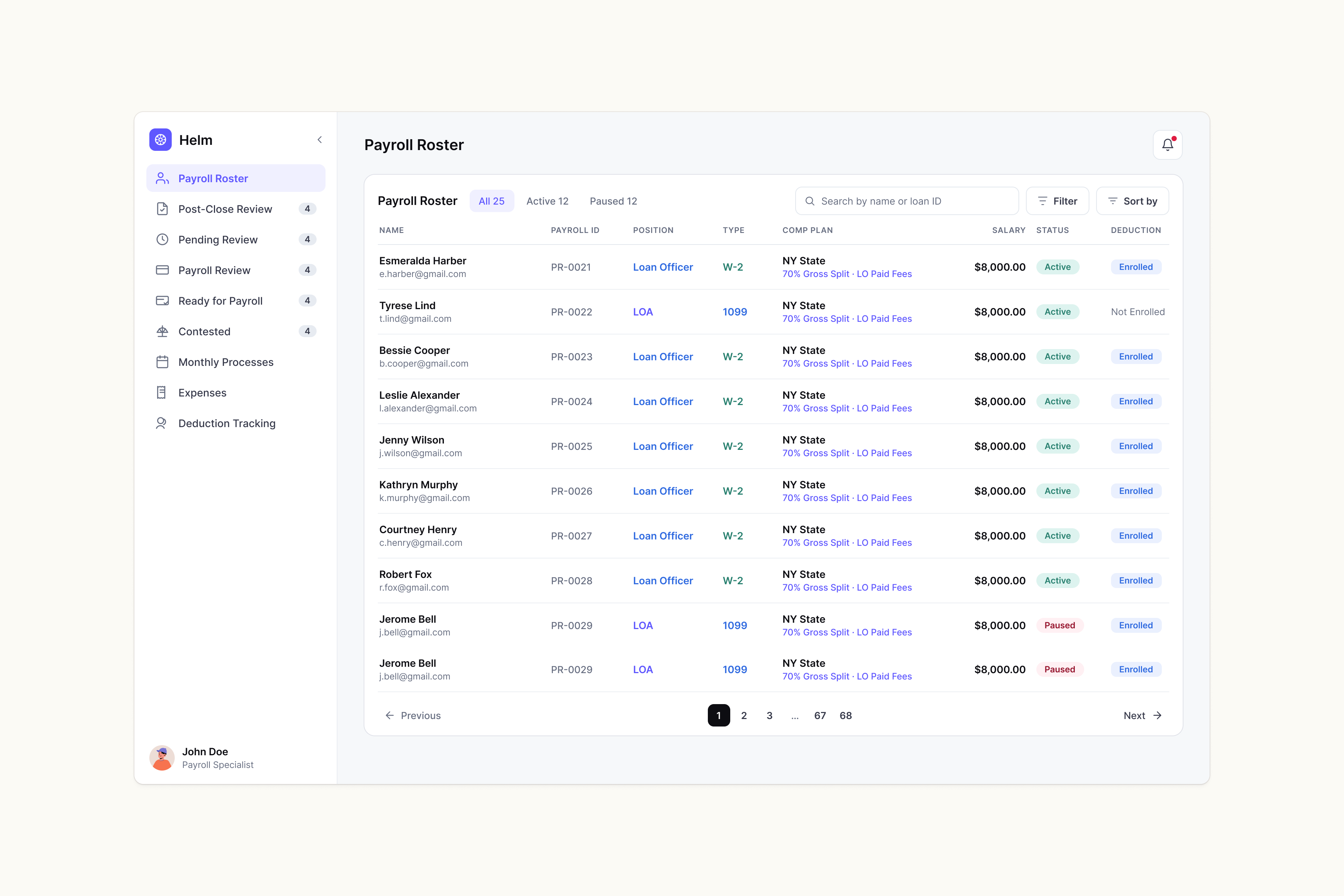The width and height of the screenshot is (1344, 896).
Task: Click Leslie Alexander's W-2 type
Action: click(x=733, y=401)
